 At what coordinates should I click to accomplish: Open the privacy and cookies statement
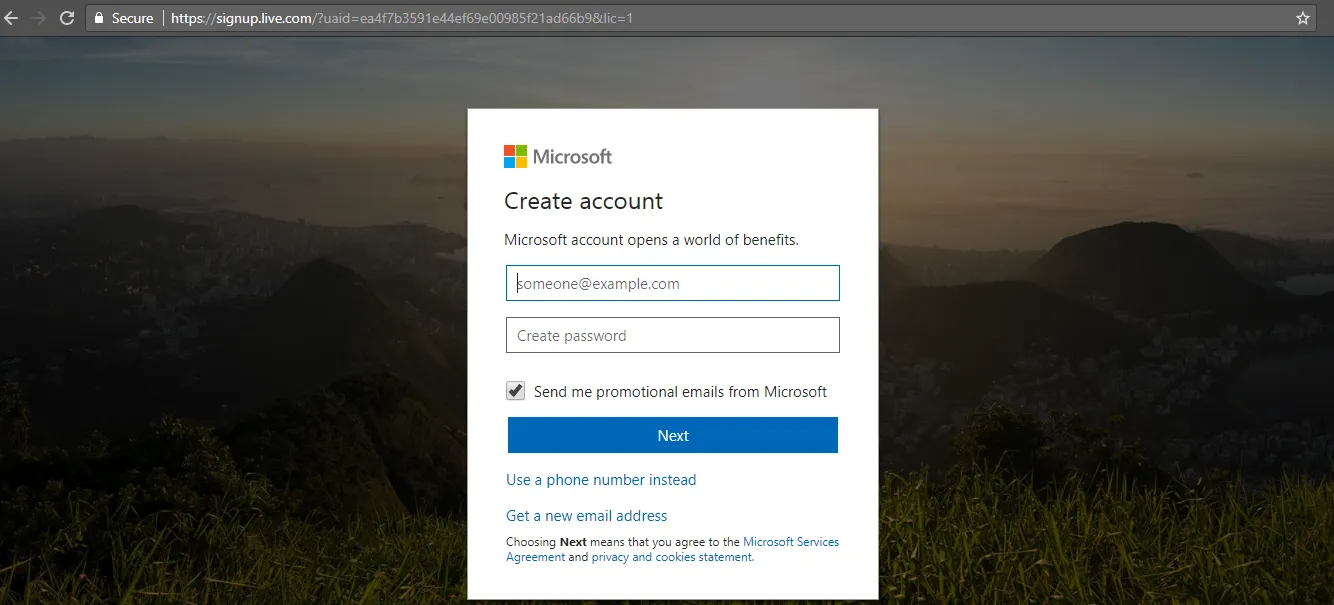tap(671, 557)
